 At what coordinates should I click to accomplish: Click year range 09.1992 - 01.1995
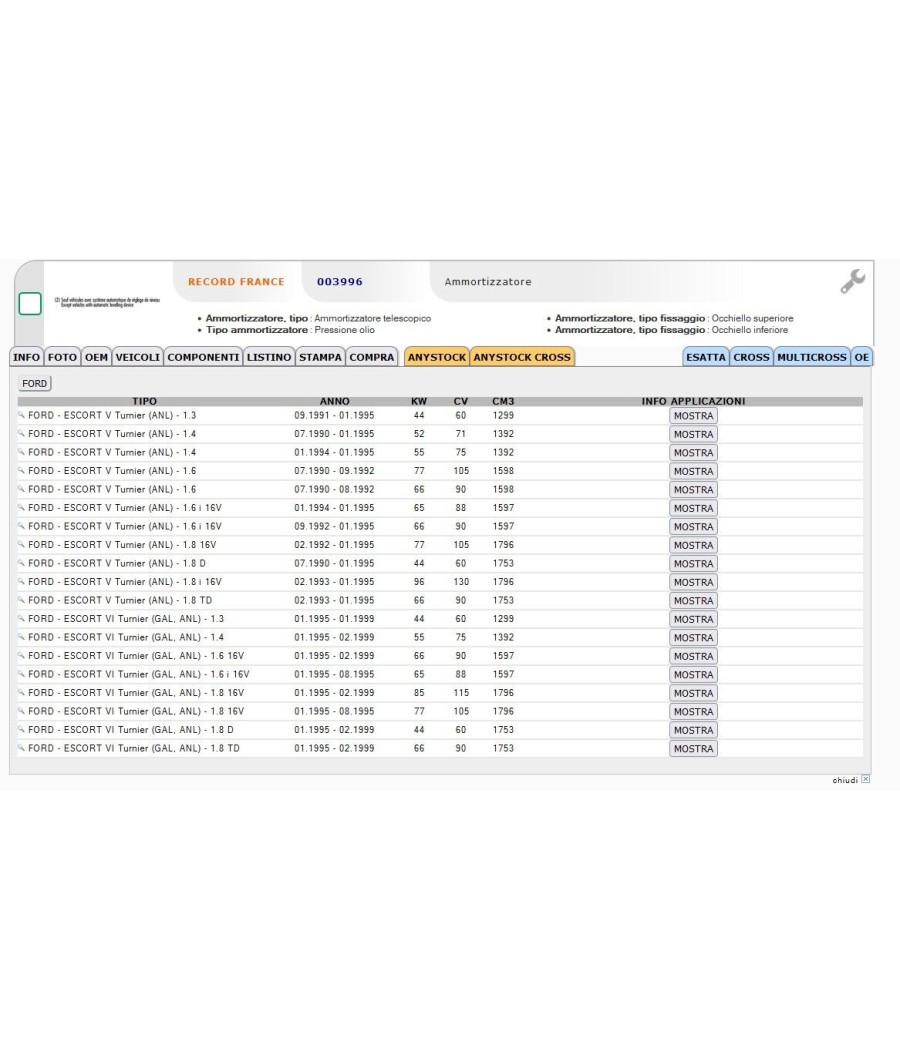tap(334, 526)
